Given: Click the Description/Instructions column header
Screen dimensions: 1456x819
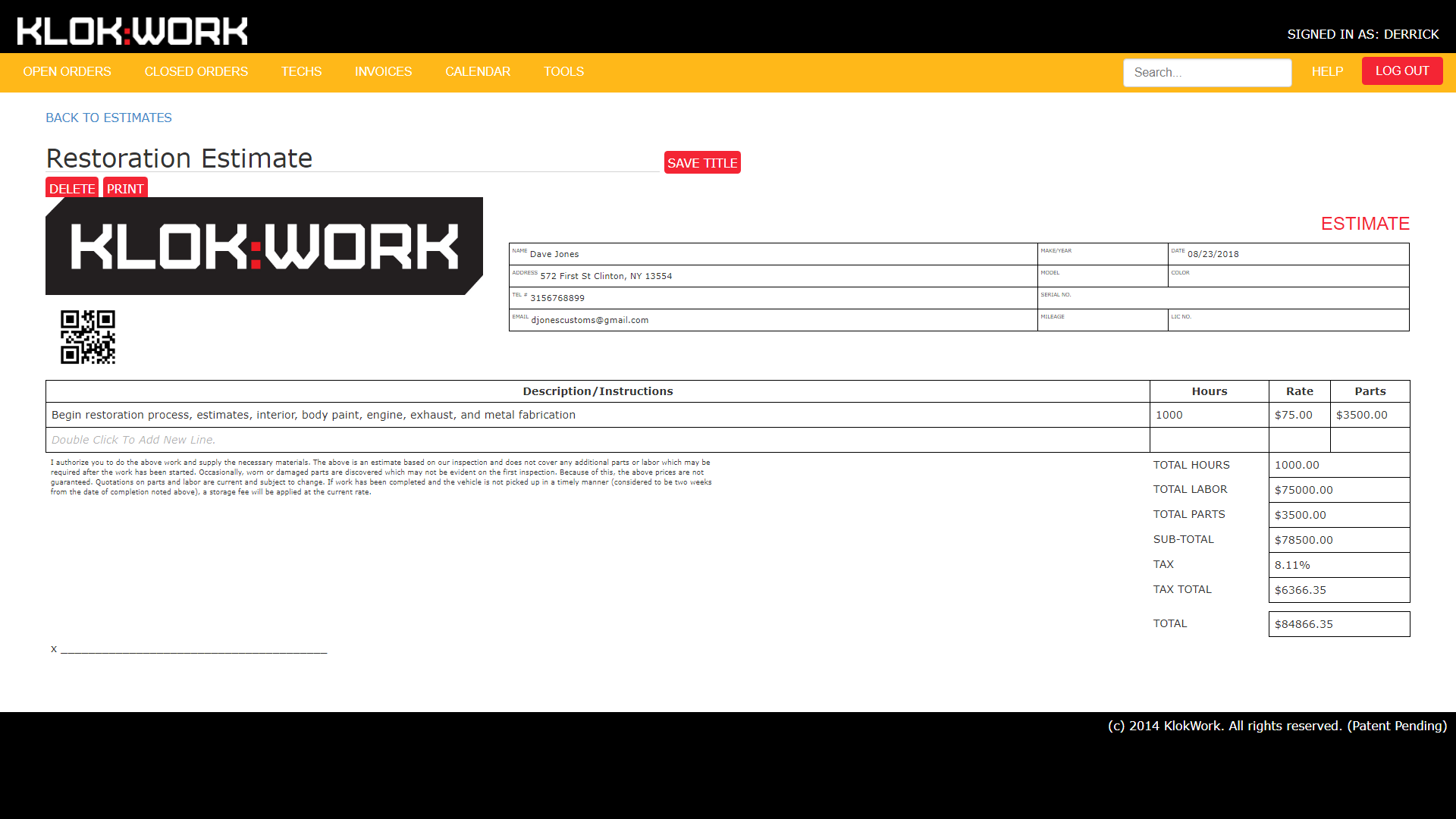Looking at the screenshot, I should (x=598, y=391).
